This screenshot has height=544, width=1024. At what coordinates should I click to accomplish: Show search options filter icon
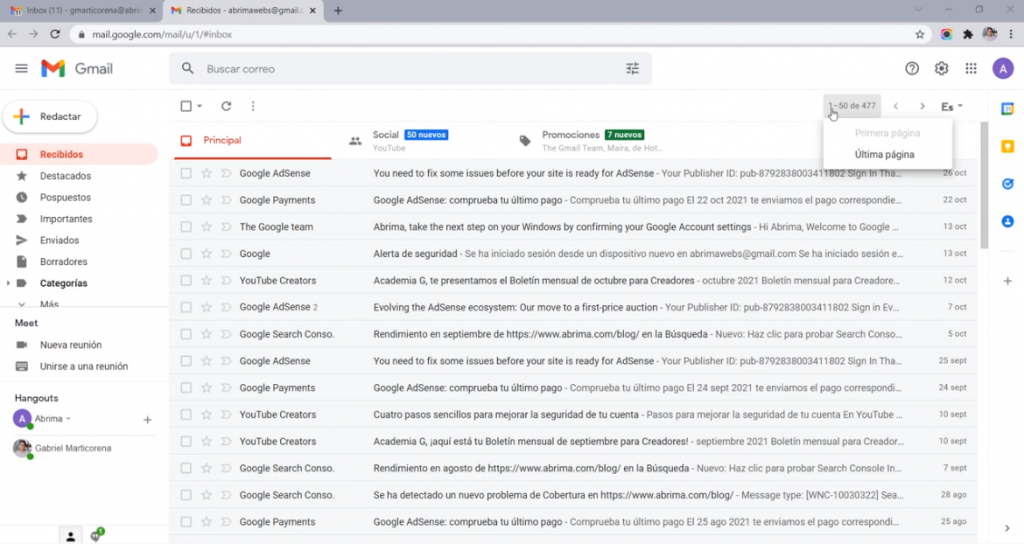pos(632,69)
